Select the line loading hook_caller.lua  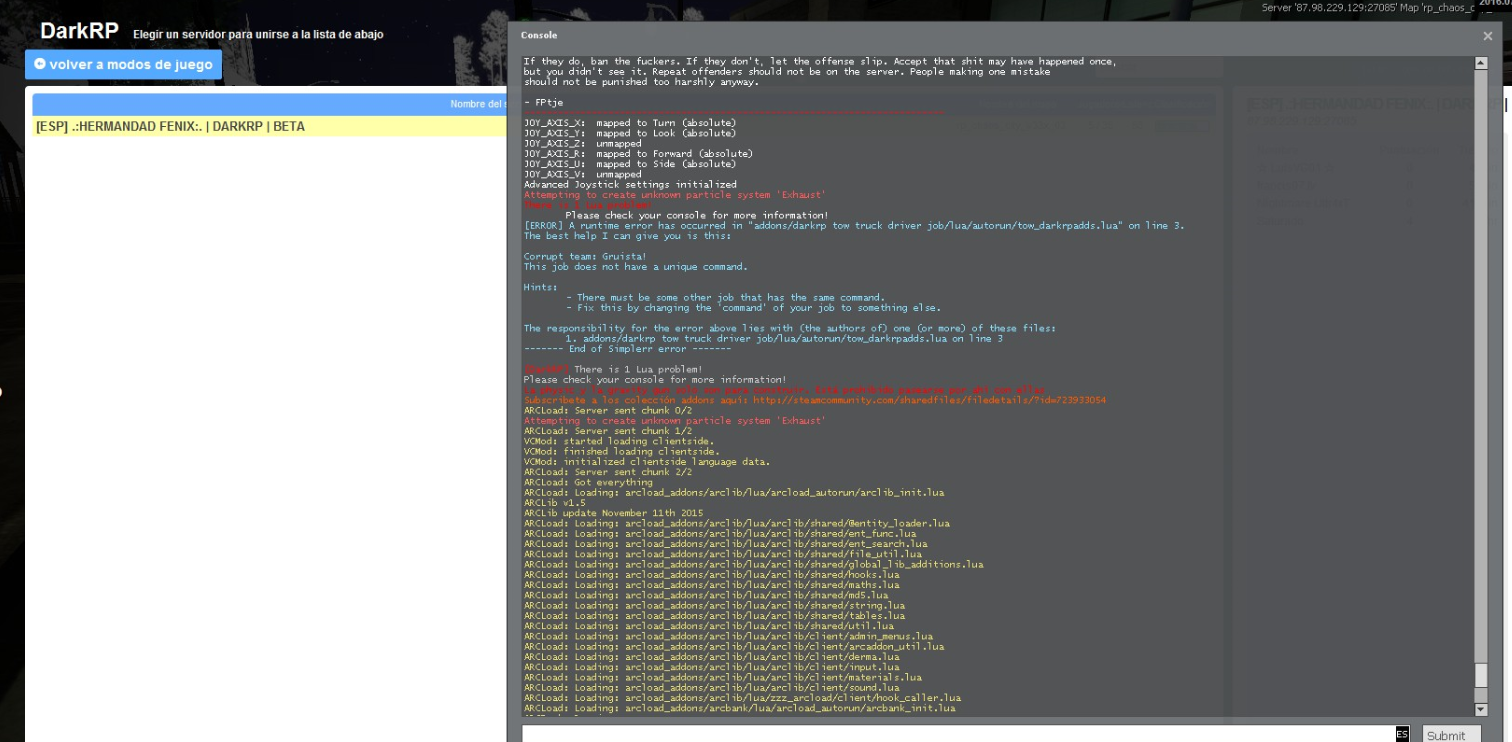pos(742,698)
